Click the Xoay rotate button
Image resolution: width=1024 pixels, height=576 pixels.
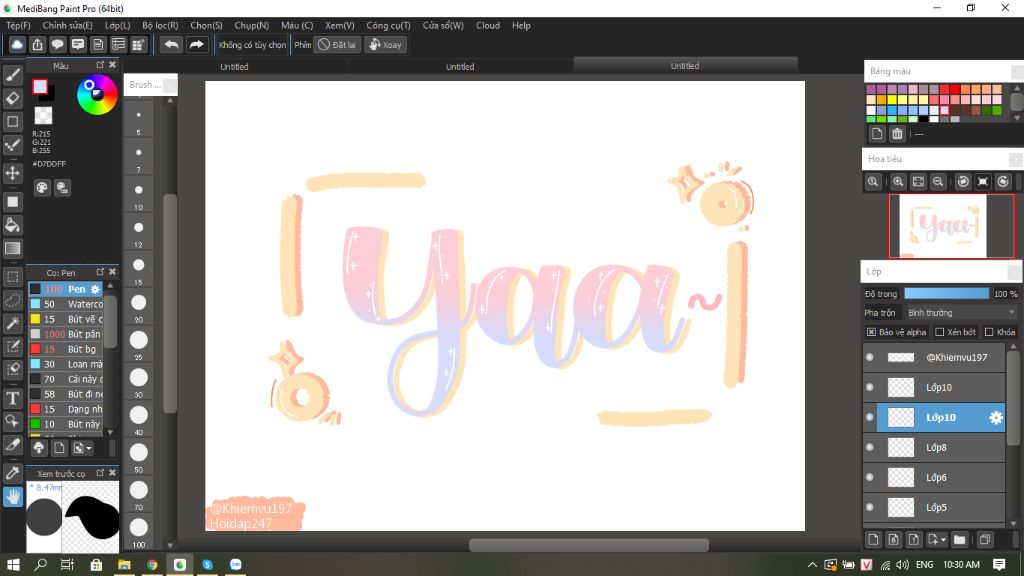(x=386, y=44)
